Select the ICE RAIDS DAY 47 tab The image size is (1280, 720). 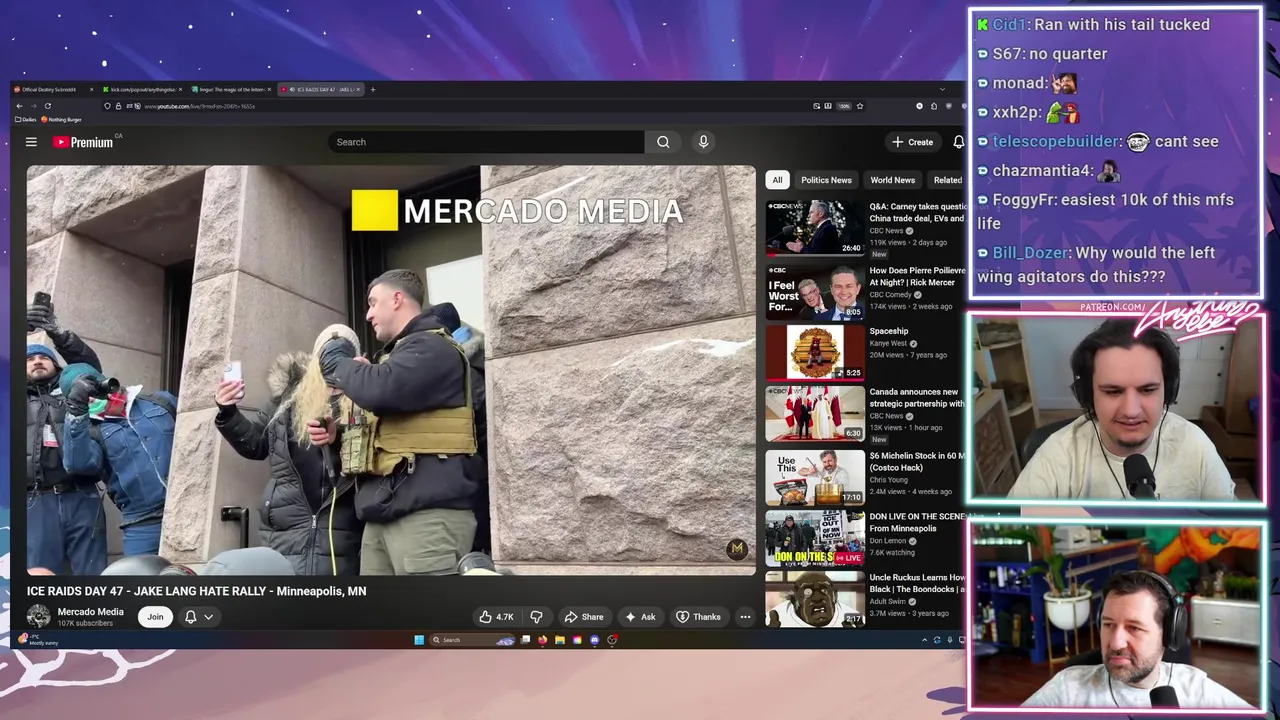coord(321,89)
